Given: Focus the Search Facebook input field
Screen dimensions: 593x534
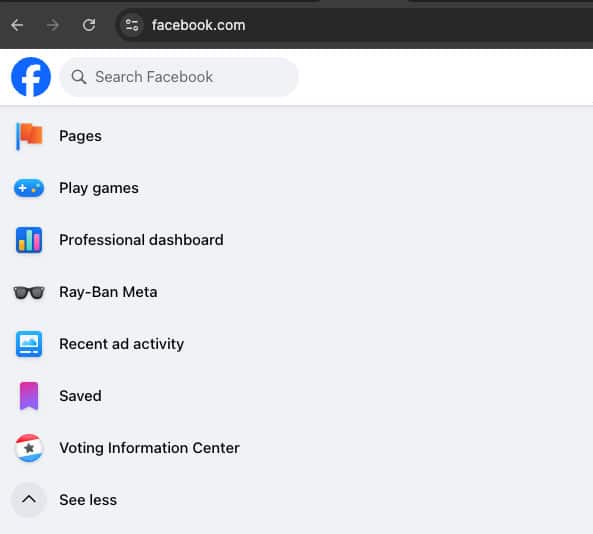Looking at the screenshot, I should click(x=179, y=77).
